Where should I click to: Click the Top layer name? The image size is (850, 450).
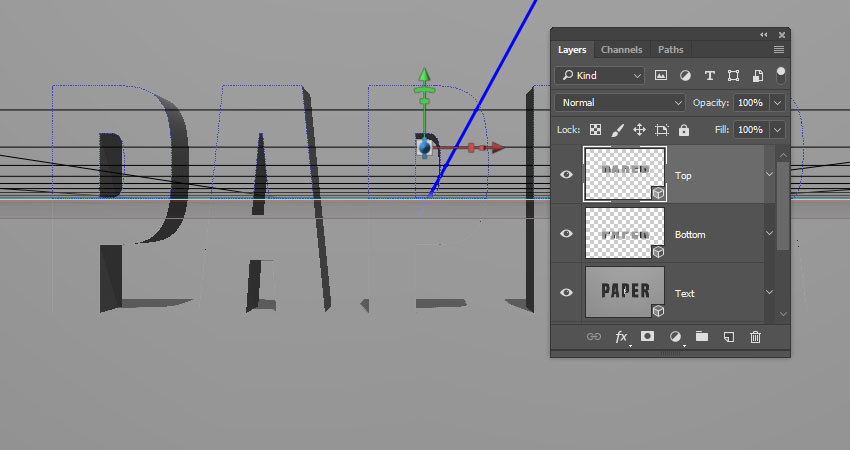(x=683, y=176)
